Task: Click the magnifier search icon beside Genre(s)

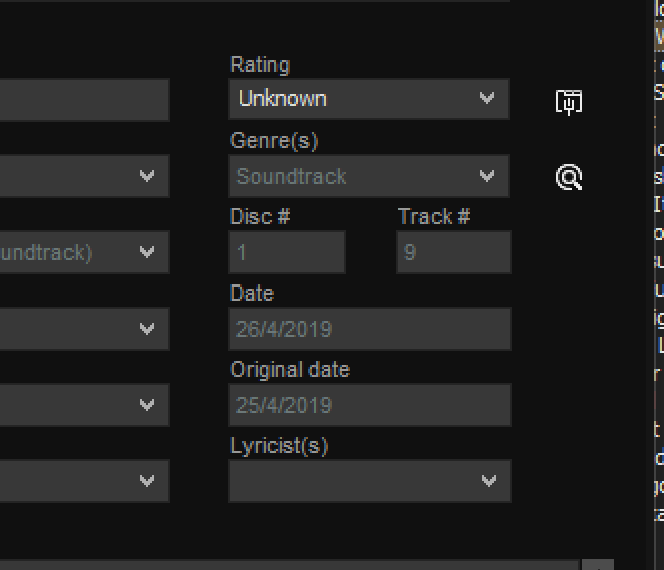Action: (569, 177)
